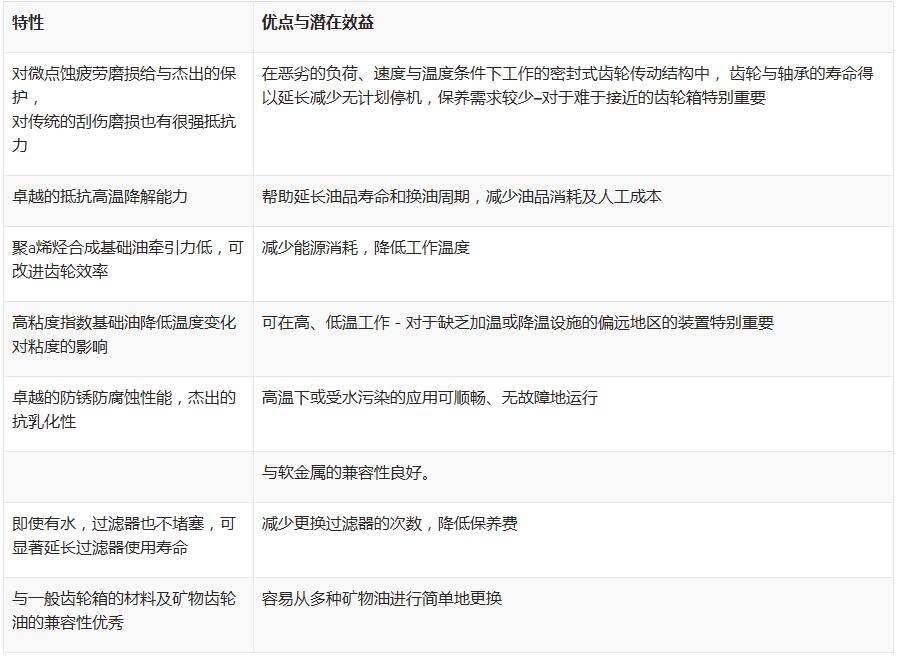Click the cell starting '帮助延长油品寿命和换油周期'

(461, 197)
